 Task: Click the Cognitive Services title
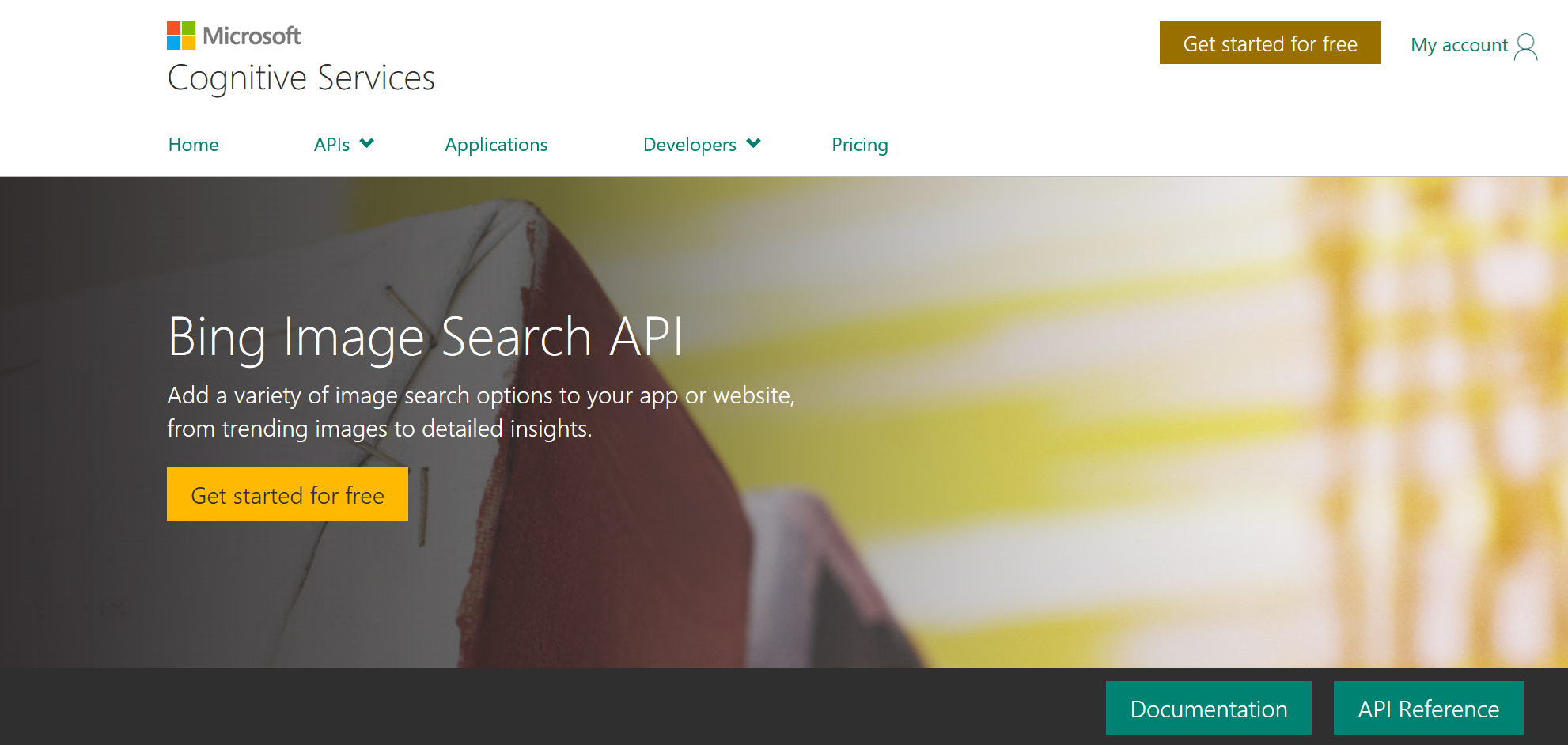(301, 78)
